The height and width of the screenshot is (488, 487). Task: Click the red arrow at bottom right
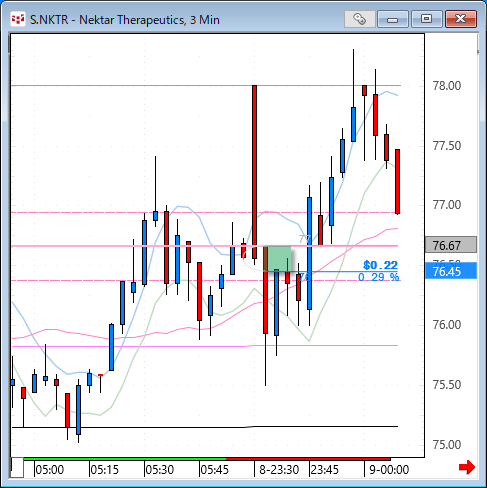pyautogui.click(x=467, y=467)
